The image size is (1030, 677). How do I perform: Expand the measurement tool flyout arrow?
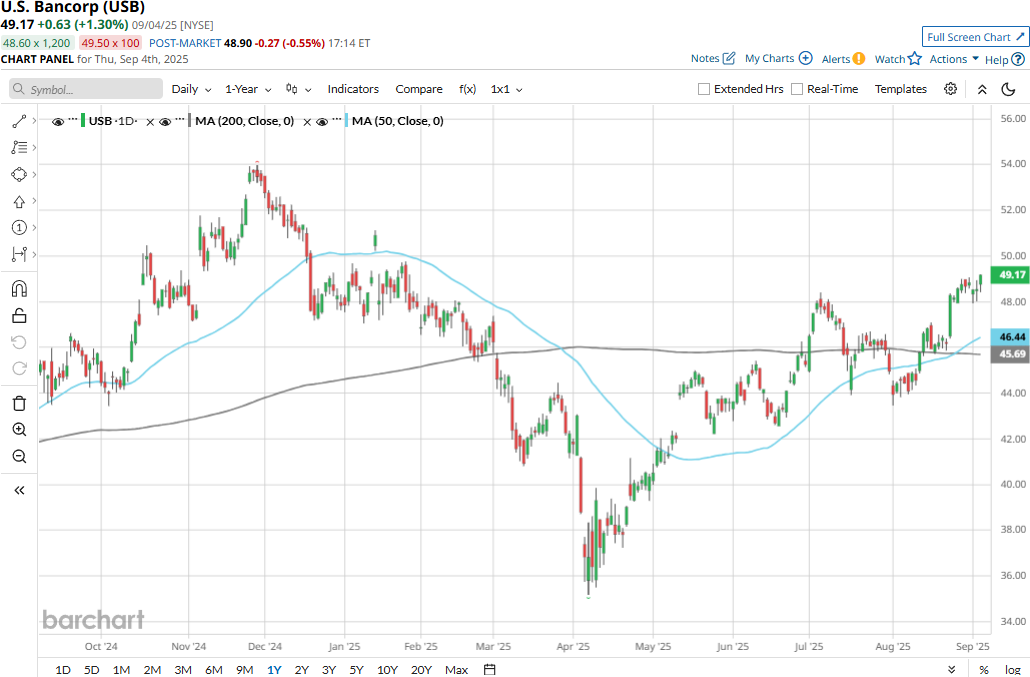click(34, 254)
